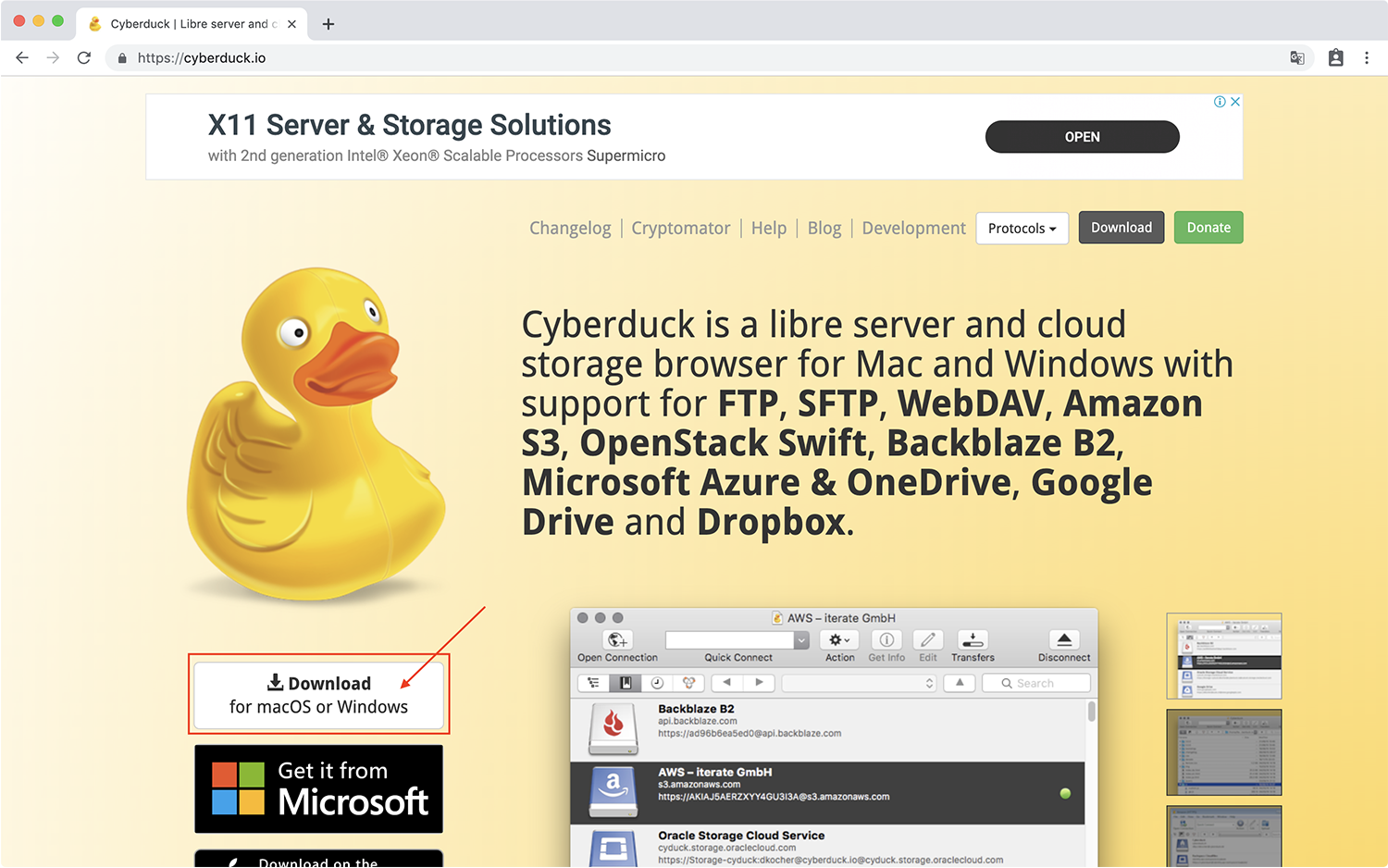Screen dimensions: 1388x868
Task: Select the Oracle Storage Cloud Service bookmark
Action: [x=827, y=848]
